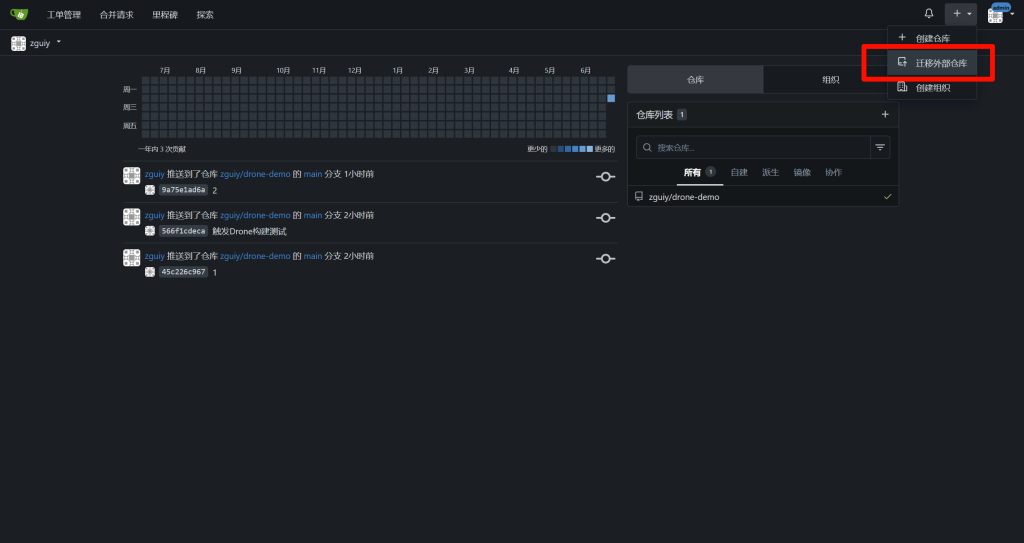Open the repository filter icon
1024x543 pixels.
[880, 147]
